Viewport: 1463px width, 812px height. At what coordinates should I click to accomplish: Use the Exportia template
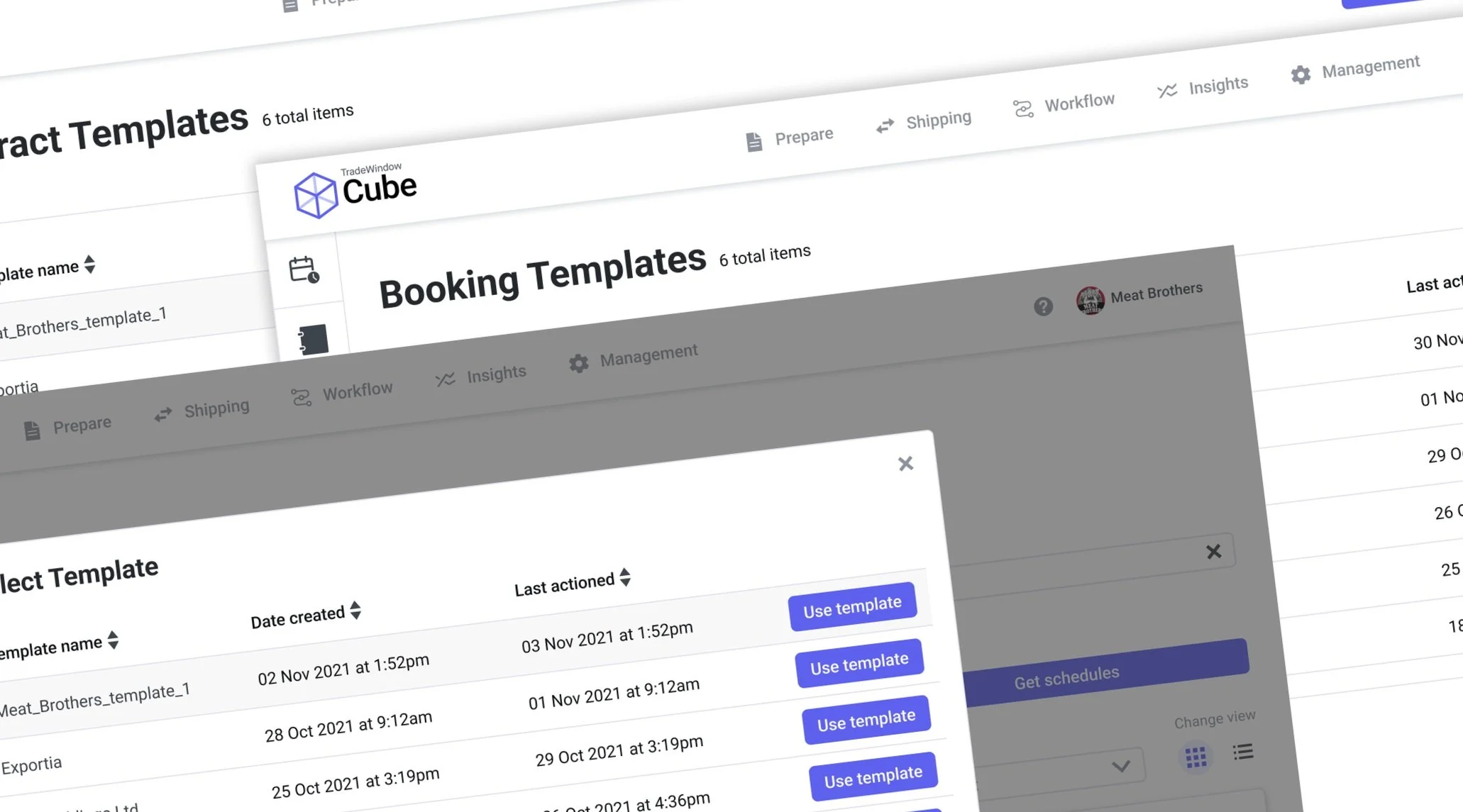click(859, 664)
